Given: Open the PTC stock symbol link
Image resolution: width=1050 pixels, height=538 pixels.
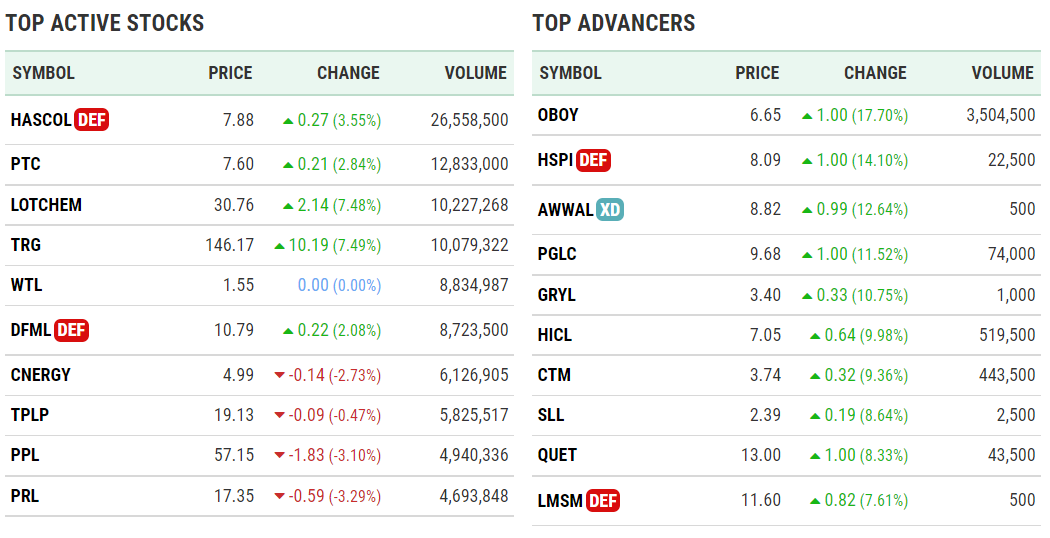Looking at the screenshot, I should point(26,164).
